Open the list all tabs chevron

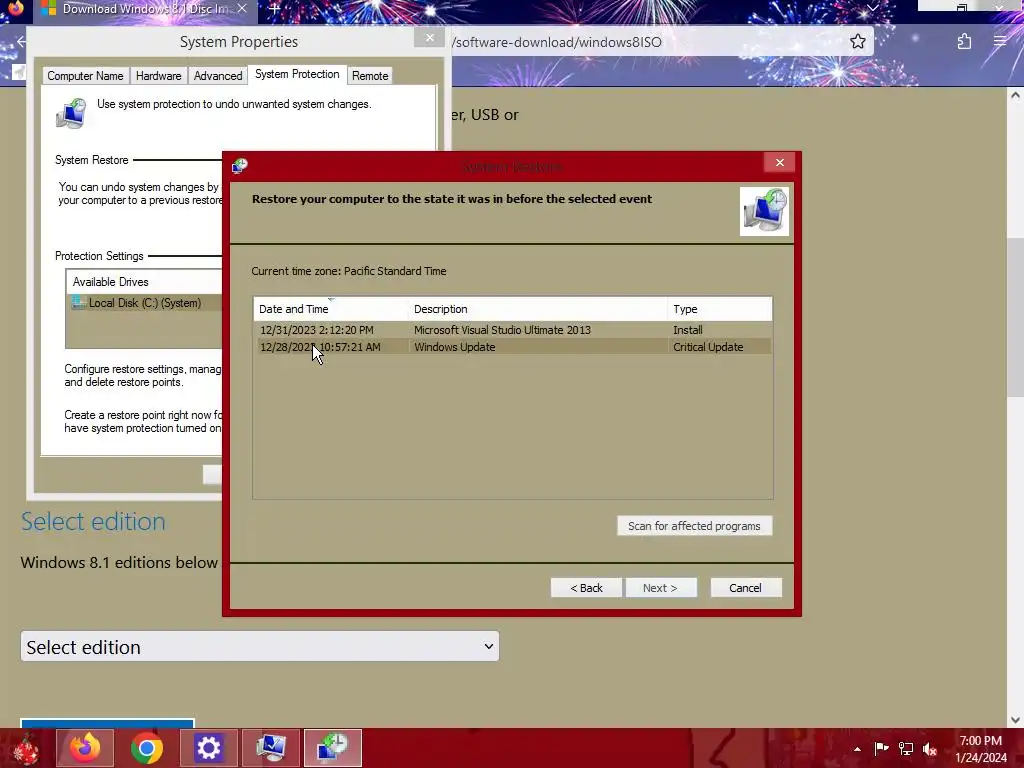point(872,8)
